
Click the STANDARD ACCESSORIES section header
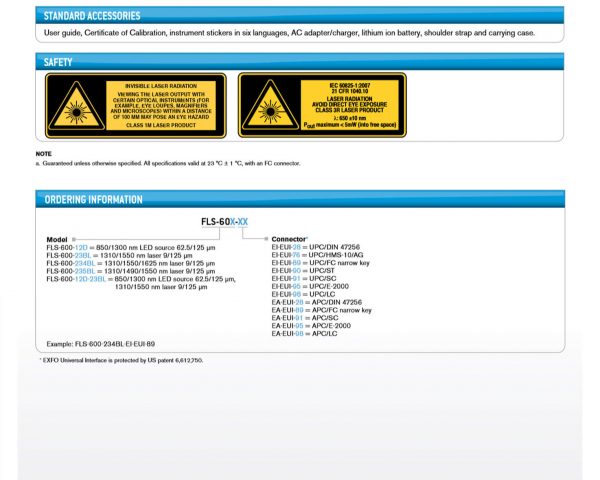pos(300,16)
